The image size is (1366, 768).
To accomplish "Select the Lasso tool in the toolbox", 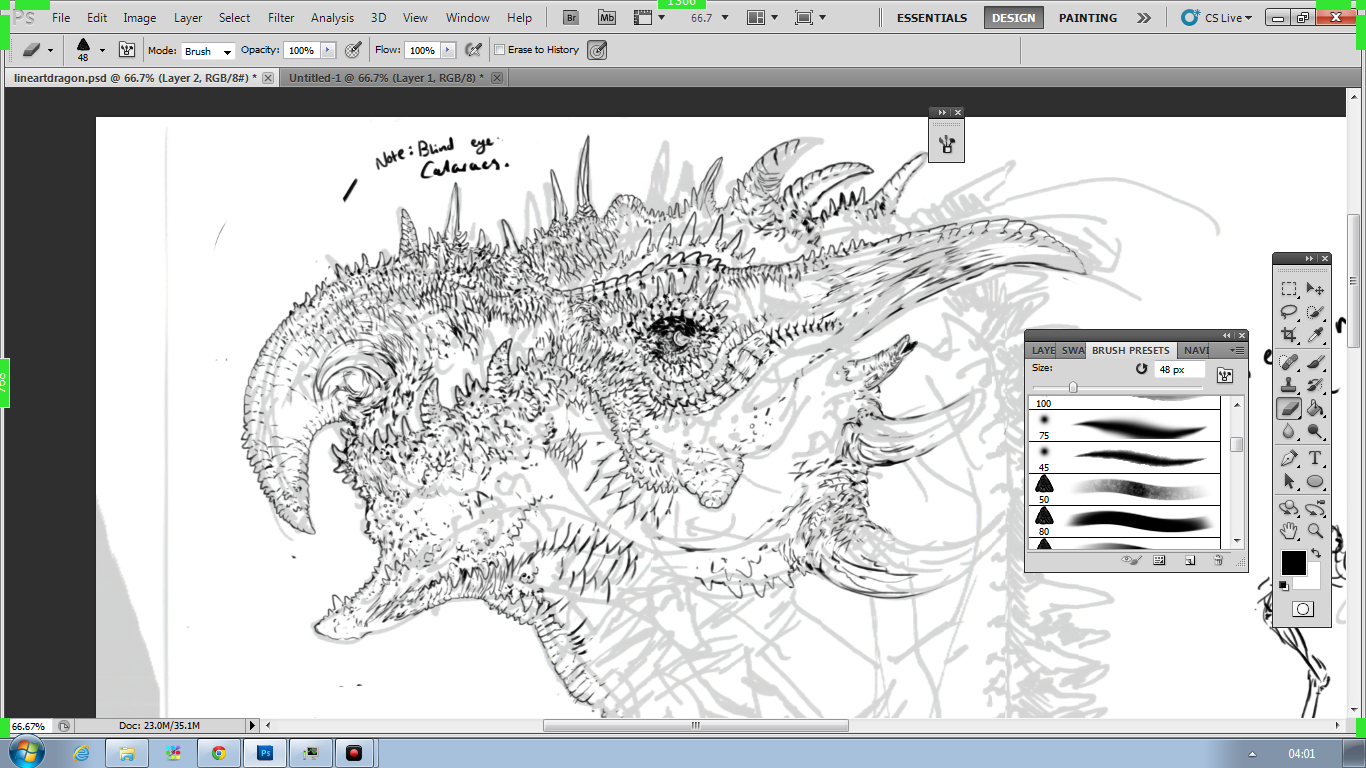I will (1289, 312).
